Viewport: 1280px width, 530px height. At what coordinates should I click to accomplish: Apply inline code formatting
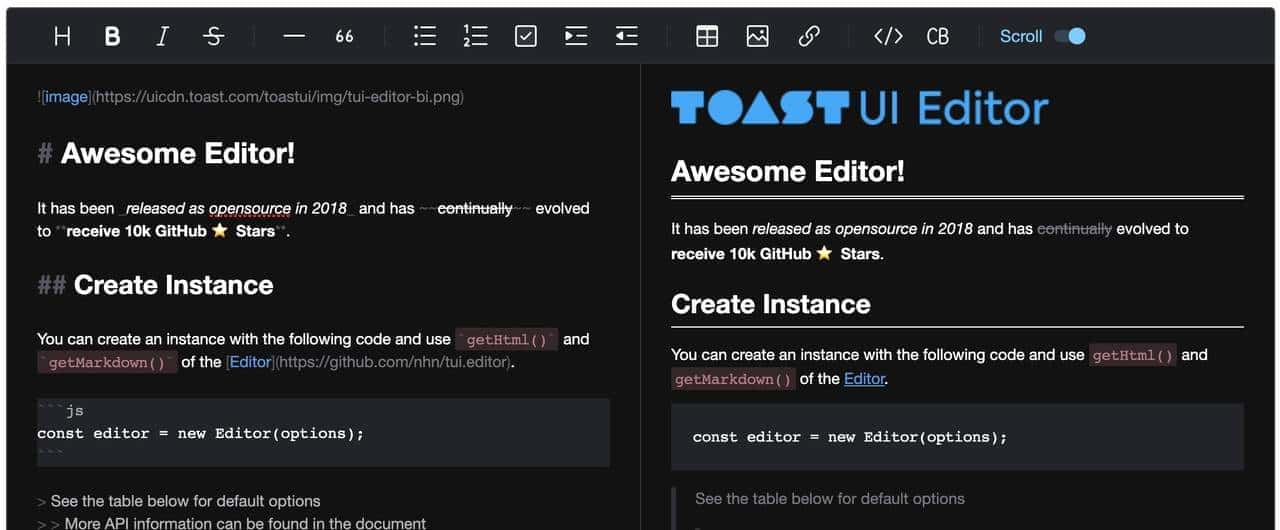[888, 36]
